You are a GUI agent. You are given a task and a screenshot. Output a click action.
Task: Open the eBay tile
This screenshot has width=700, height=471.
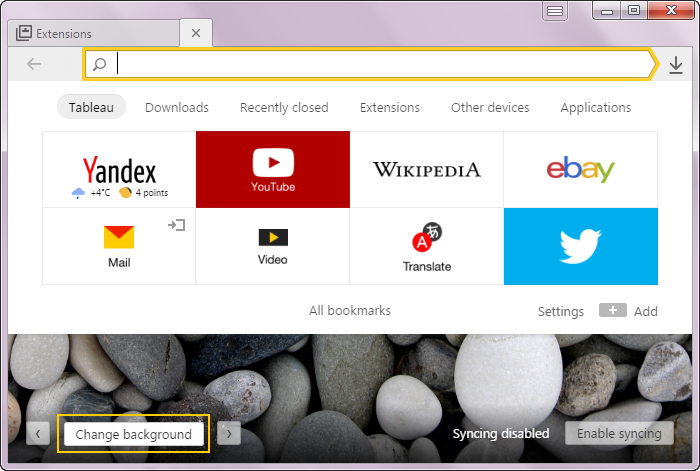tap(580, 170)
